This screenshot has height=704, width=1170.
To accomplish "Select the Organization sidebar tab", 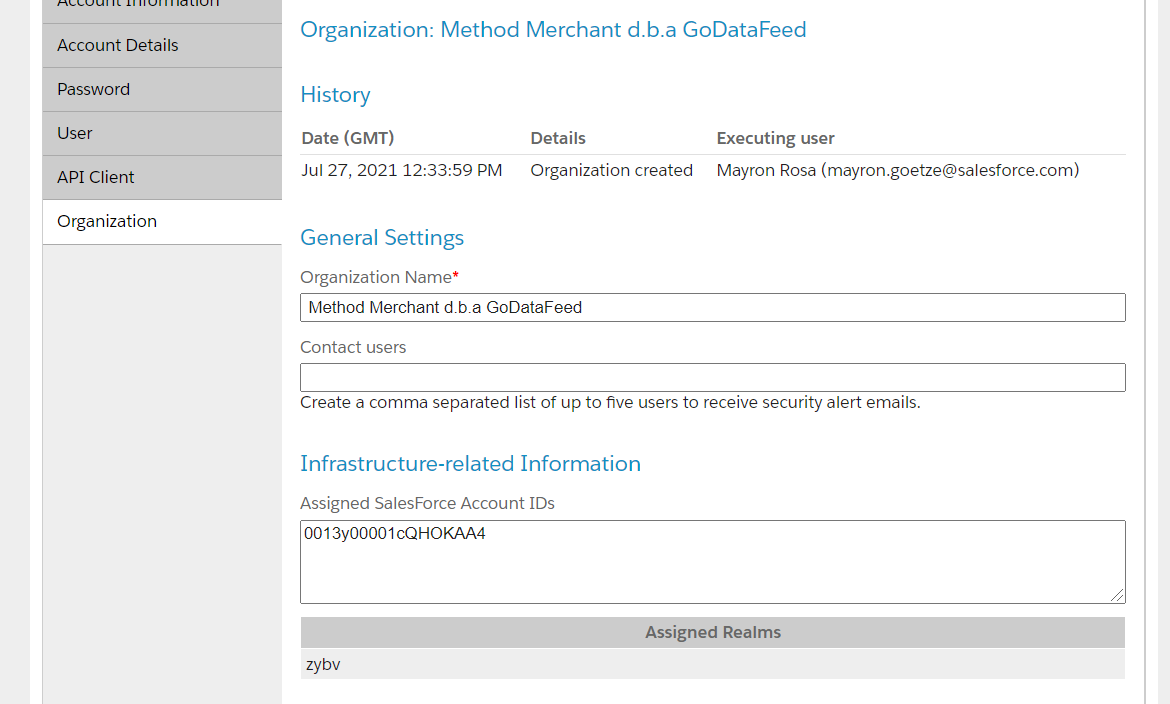I will (162, 222).
